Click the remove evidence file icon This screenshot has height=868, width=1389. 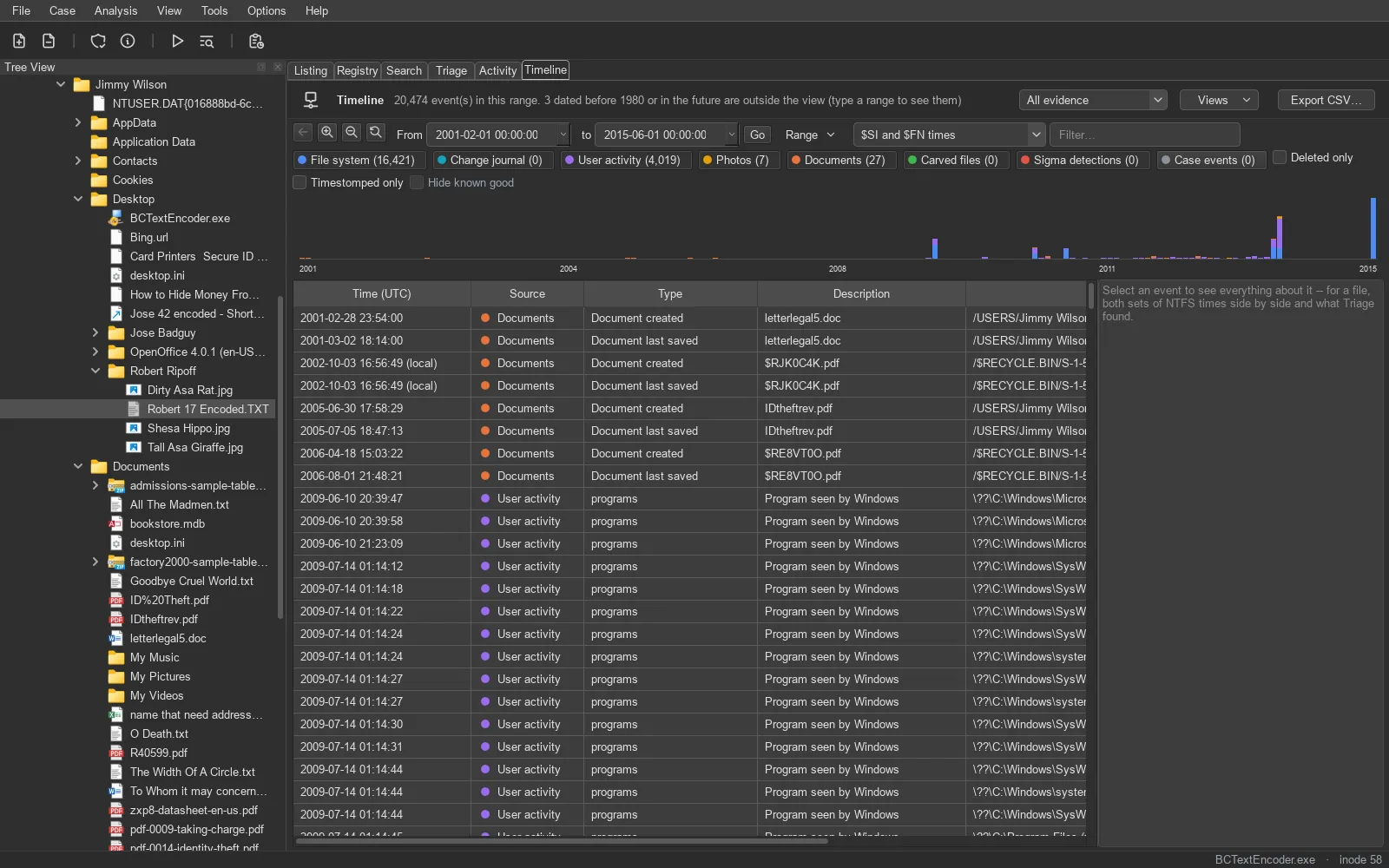click(x=49, y=41)
